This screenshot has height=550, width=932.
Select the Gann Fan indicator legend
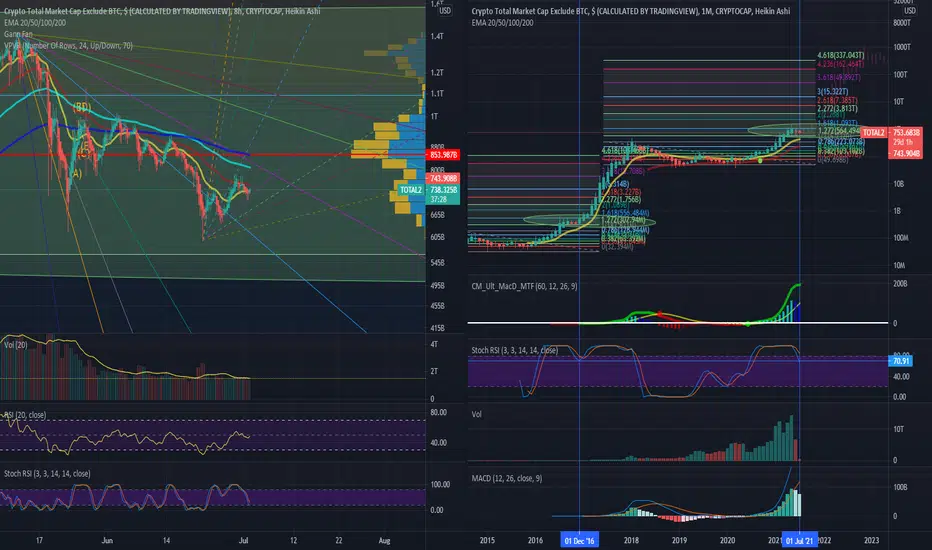(x=18, y=34)
